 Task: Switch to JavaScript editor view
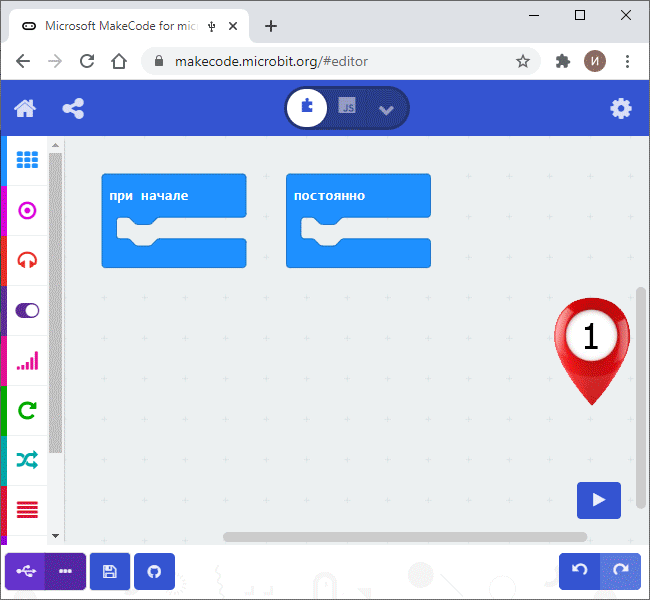point(347,106)
